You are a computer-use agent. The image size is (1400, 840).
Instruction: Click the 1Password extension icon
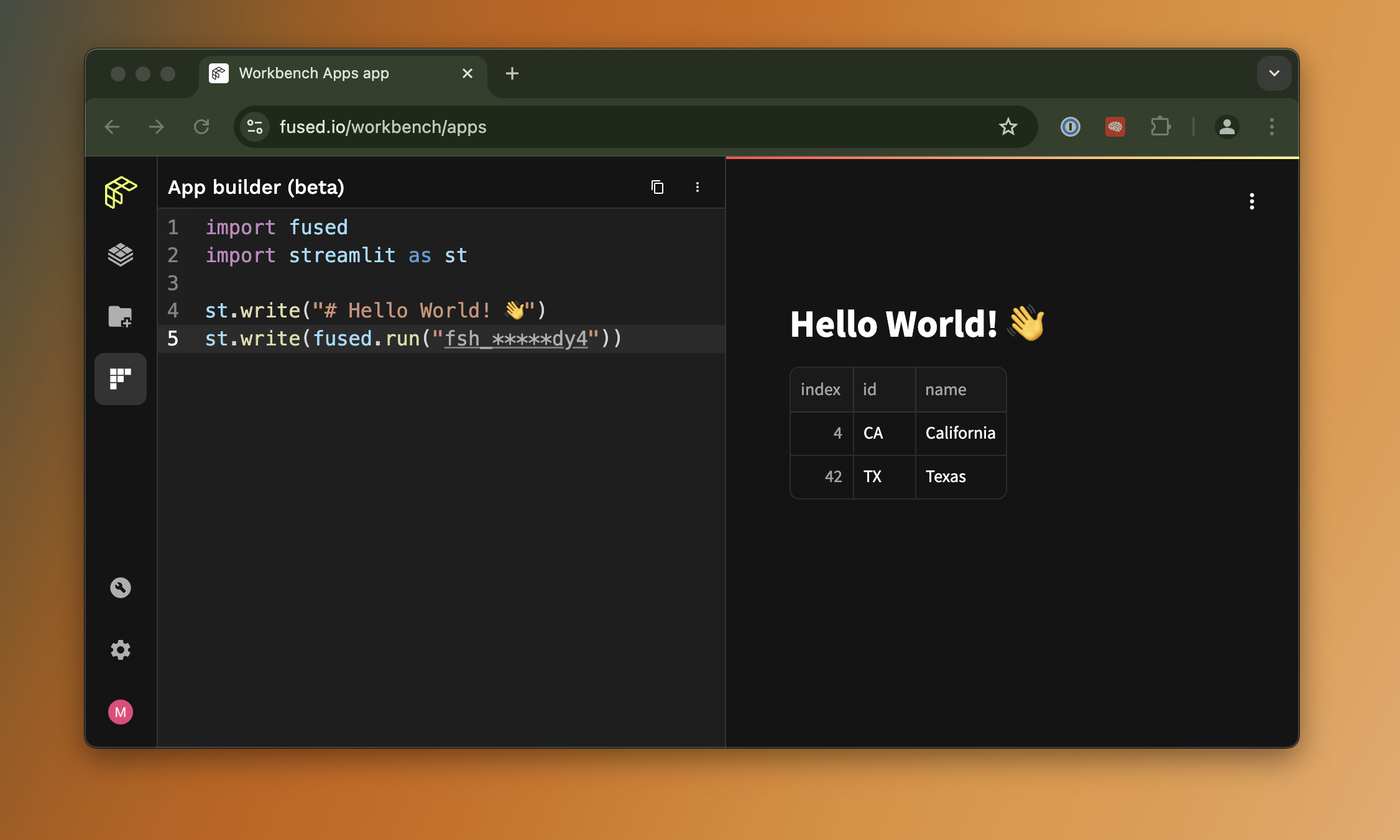[x=1070, y=126]
